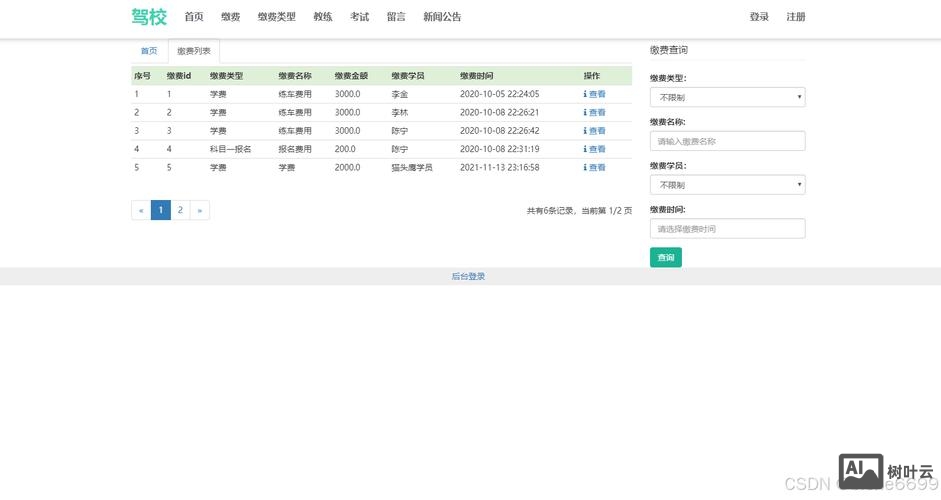This screenshot has width=941, height=500.
Task: Go to next page with » button
Action: coord(200,210)
